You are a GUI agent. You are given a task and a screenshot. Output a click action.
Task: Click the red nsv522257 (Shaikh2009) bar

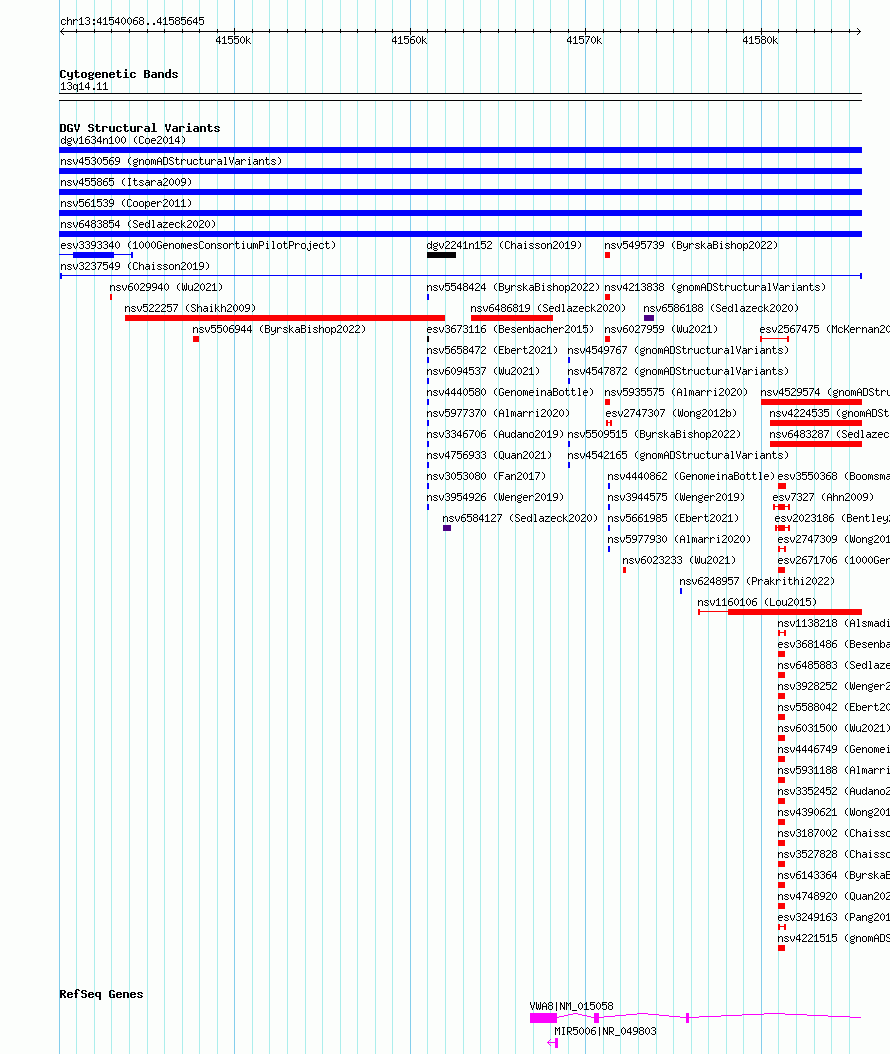click(x=285, y=318)
